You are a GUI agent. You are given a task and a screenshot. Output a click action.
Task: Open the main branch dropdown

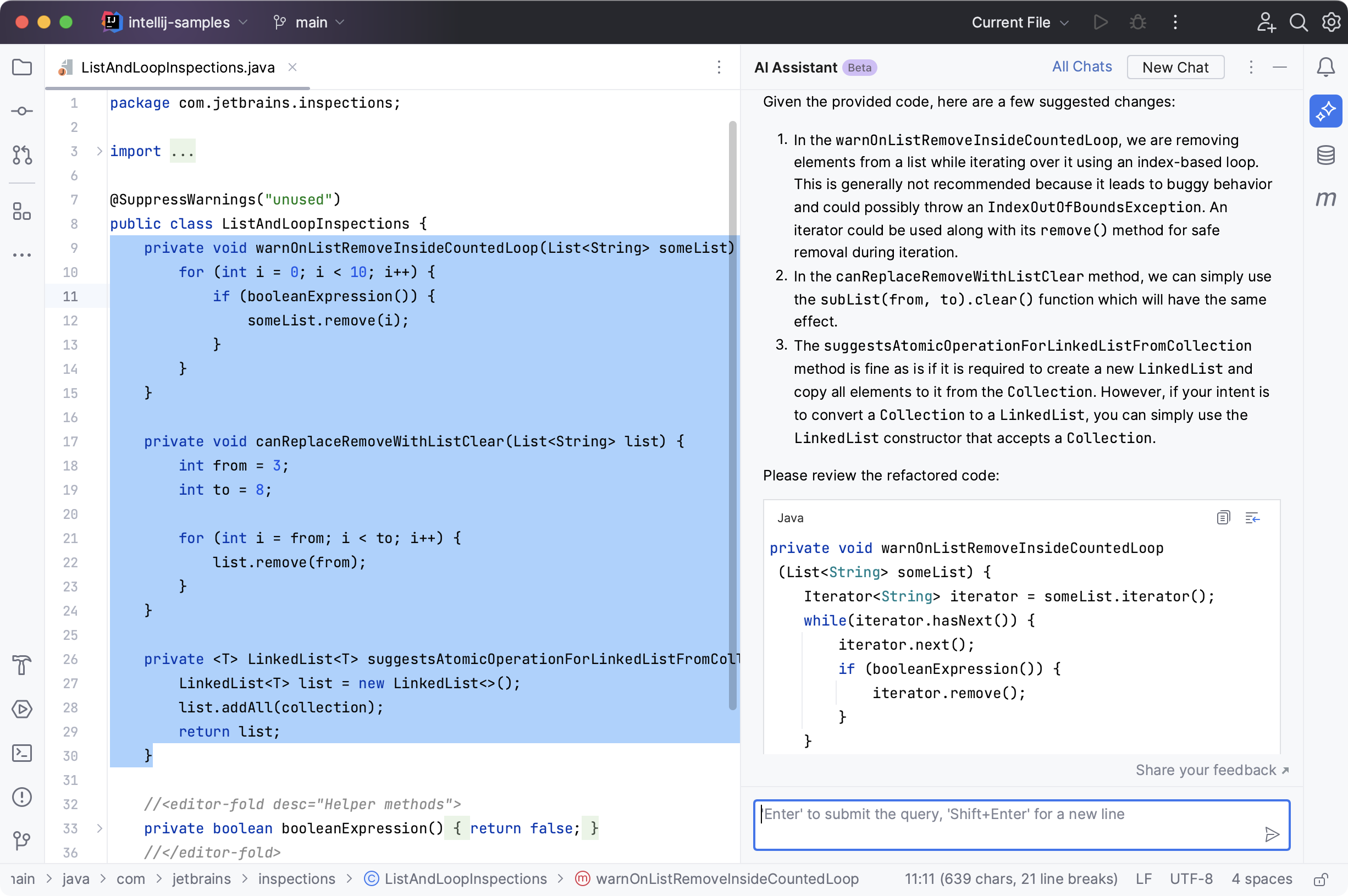(309, 23)
